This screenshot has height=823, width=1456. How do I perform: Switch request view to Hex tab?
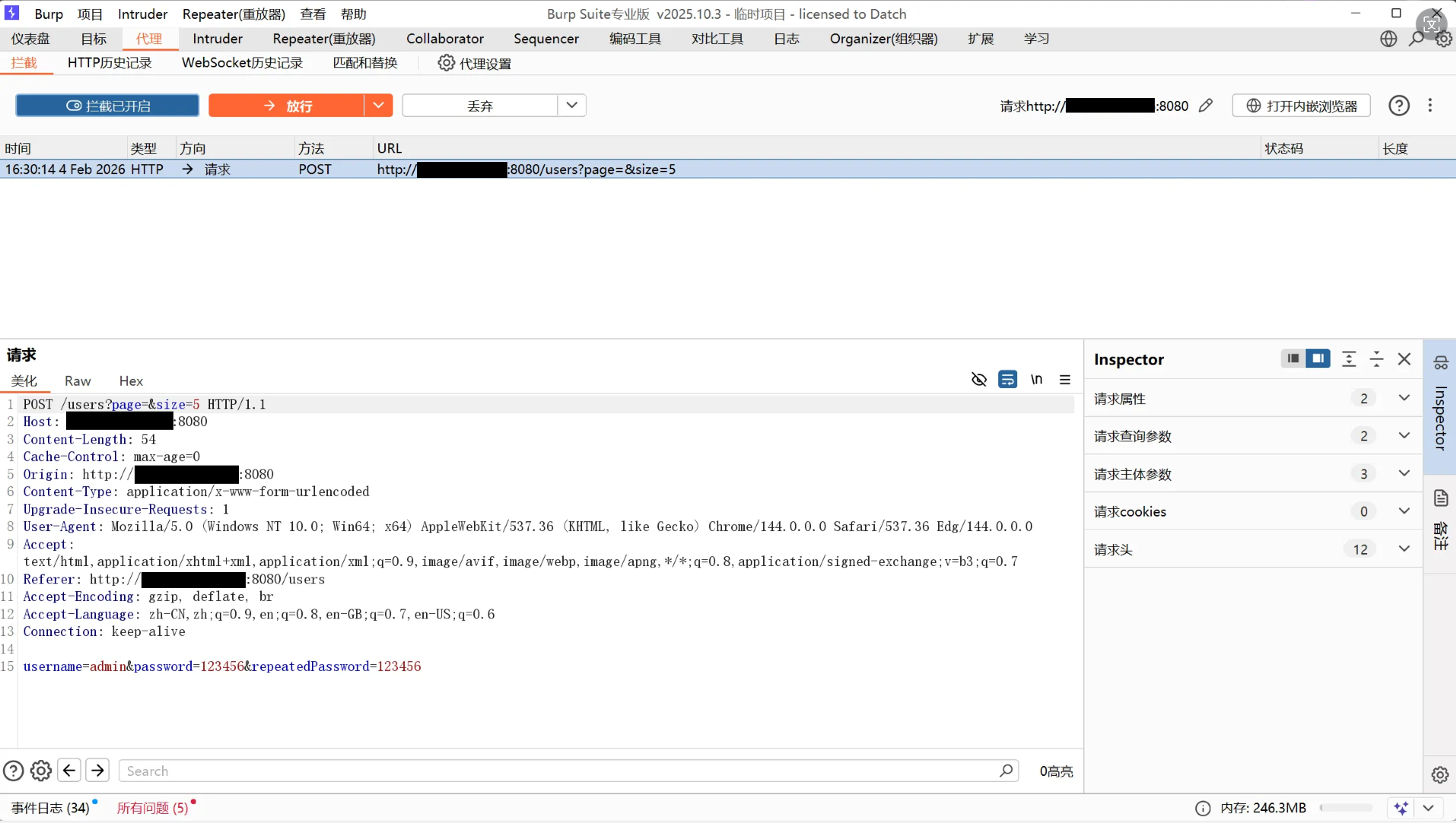click(x=131, y=381)
